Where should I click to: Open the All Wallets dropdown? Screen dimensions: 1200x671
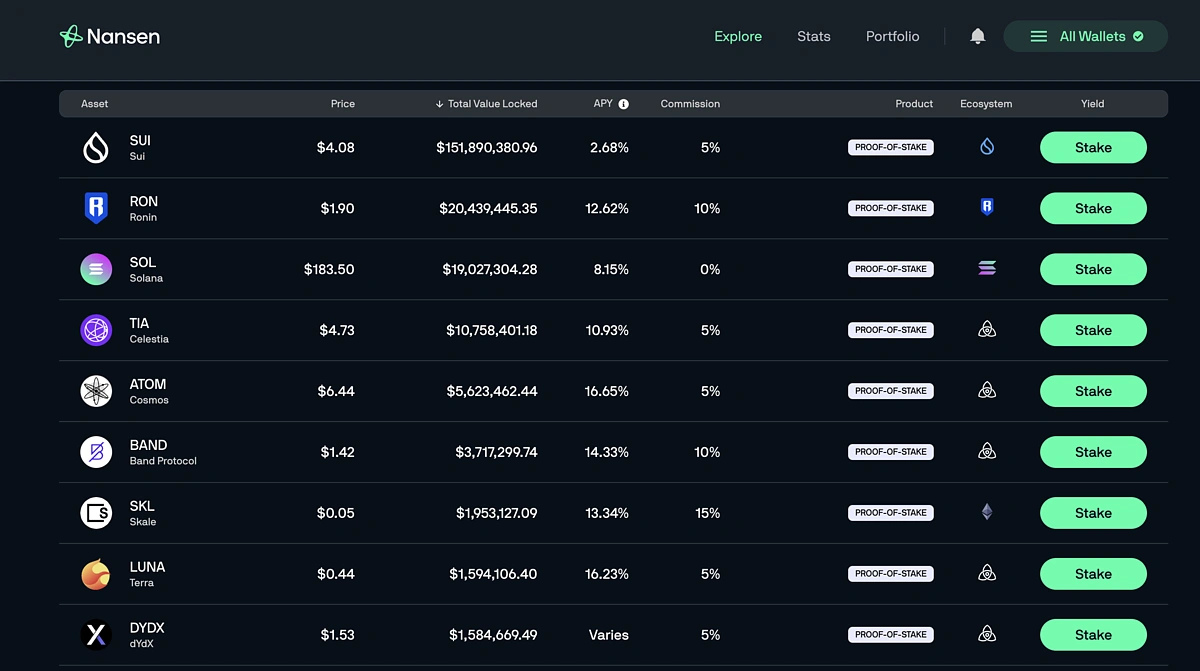tap(1086, 36)
